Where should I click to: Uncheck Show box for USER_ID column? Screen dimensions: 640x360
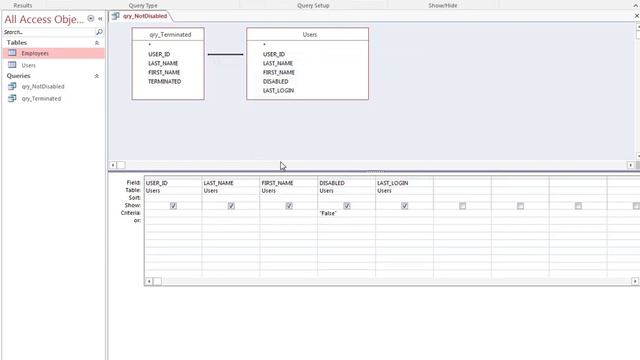pos(173,206)
